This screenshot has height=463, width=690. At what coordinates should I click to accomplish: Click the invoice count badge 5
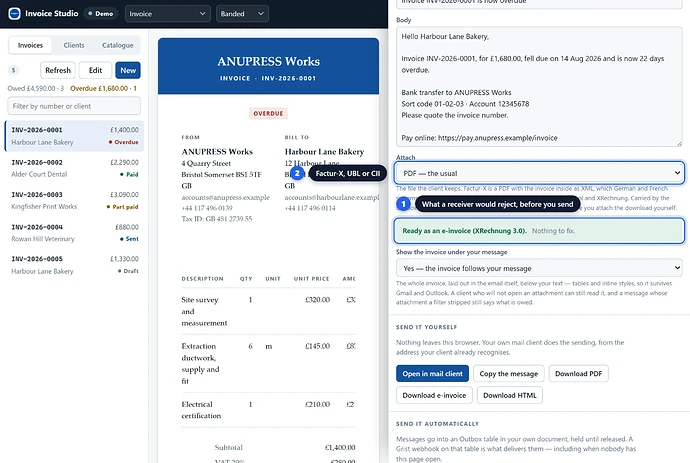tap(14, 70)
